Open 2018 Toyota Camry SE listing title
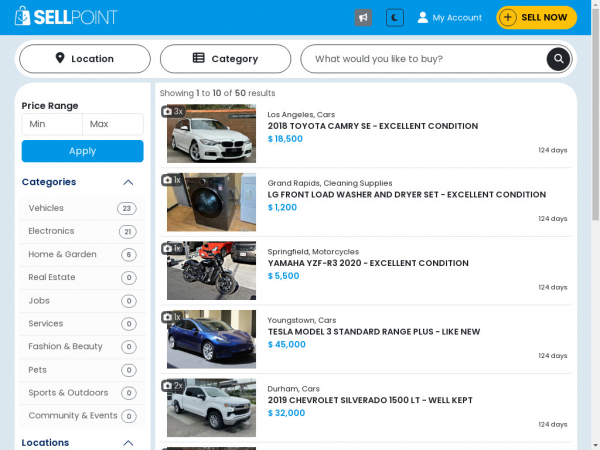 coord(373,126)
